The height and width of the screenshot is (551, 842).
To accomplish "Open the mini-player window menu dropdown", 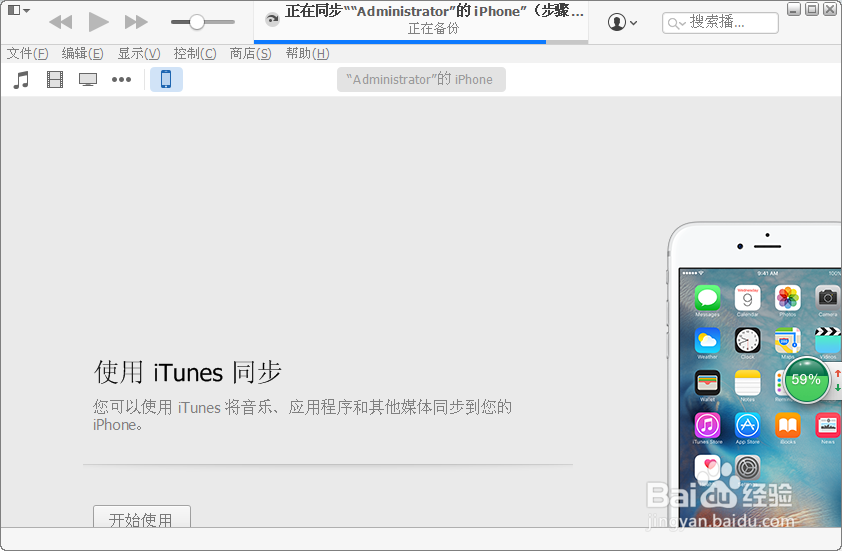I will (18, 10).
